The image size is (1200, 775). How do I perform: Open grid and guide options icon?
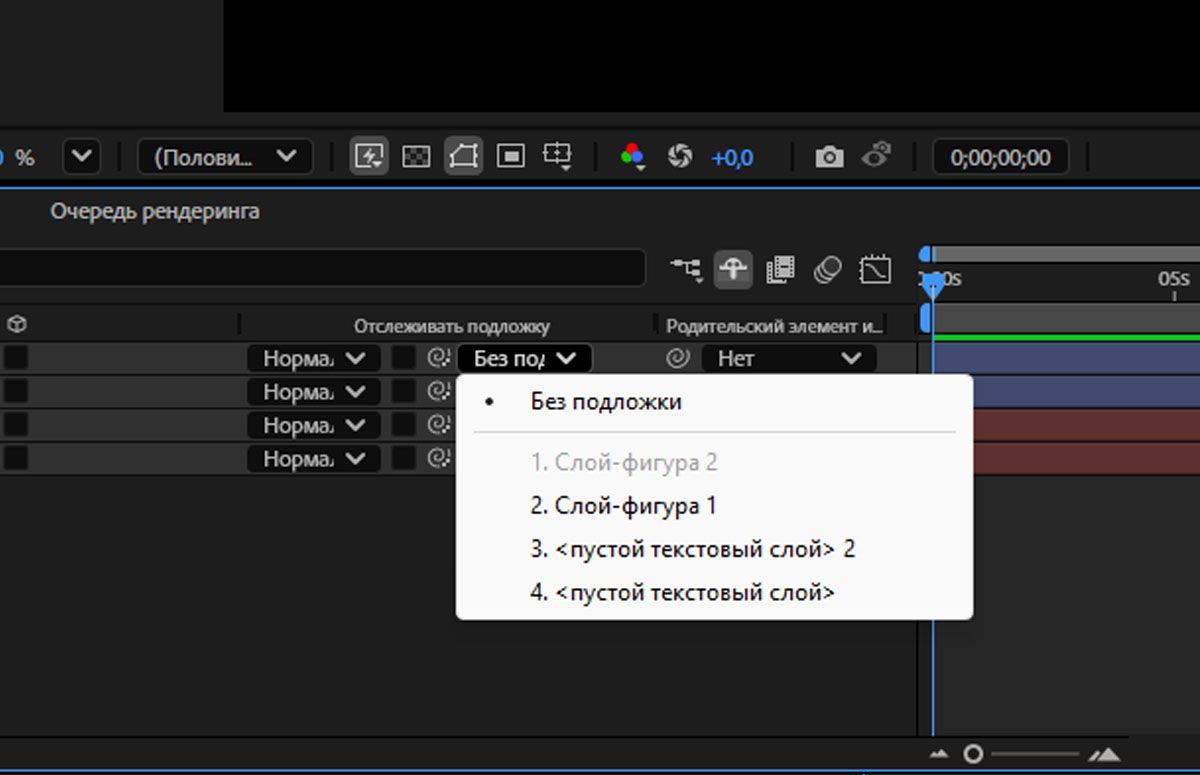[x=557, y=157]
